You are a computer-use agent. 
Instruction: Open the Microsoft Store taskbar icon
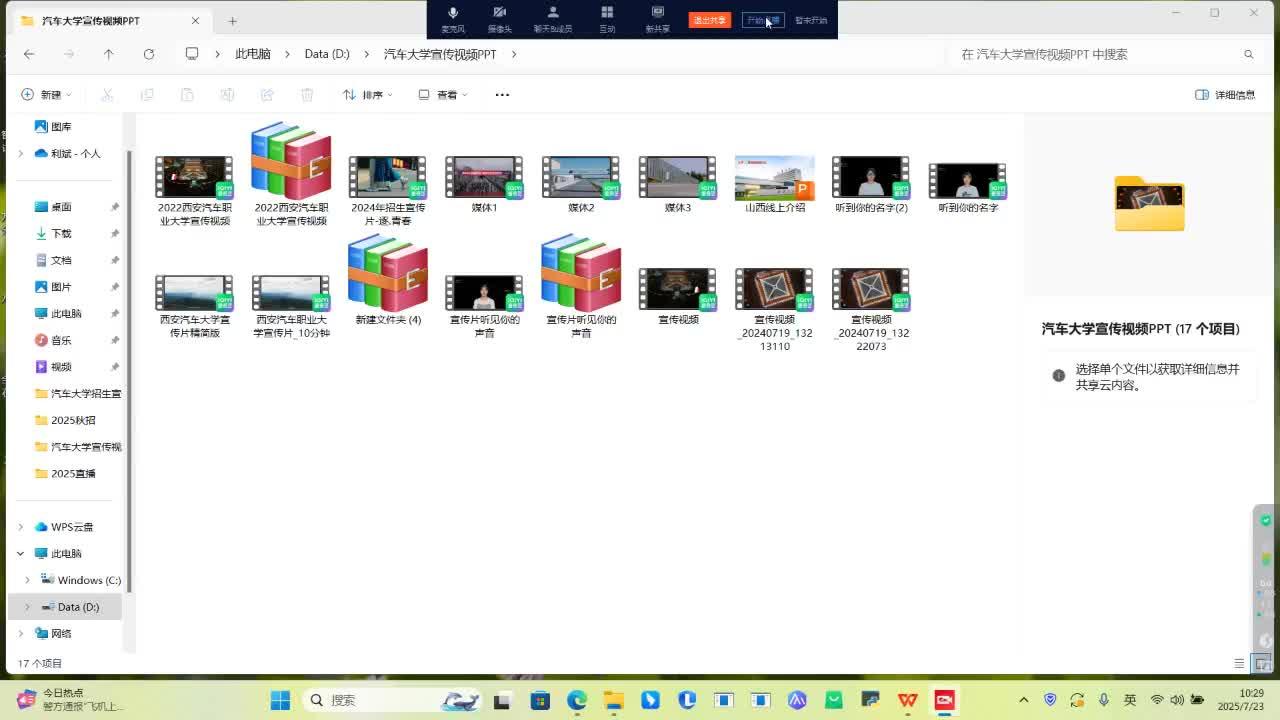[x=540, y=700]
